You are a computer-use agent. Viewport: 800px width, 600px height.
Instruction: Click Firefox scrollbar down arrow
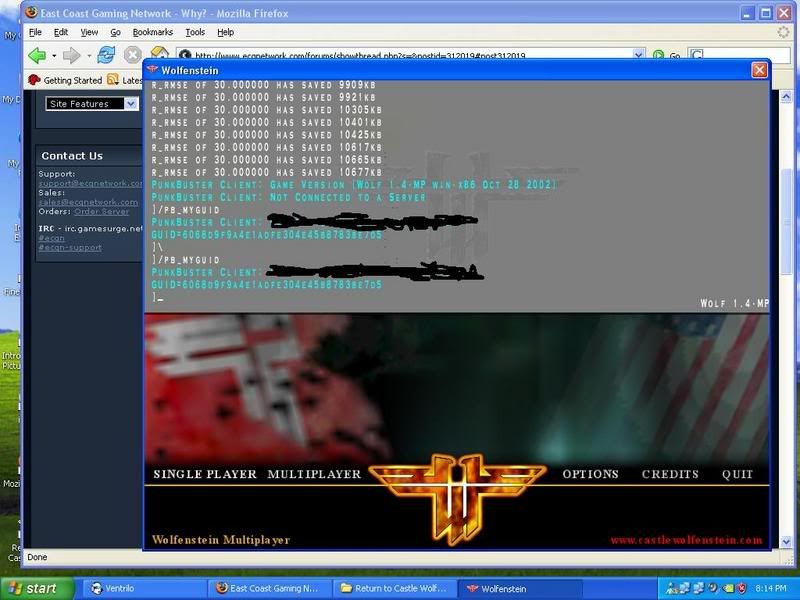[786, 542]
